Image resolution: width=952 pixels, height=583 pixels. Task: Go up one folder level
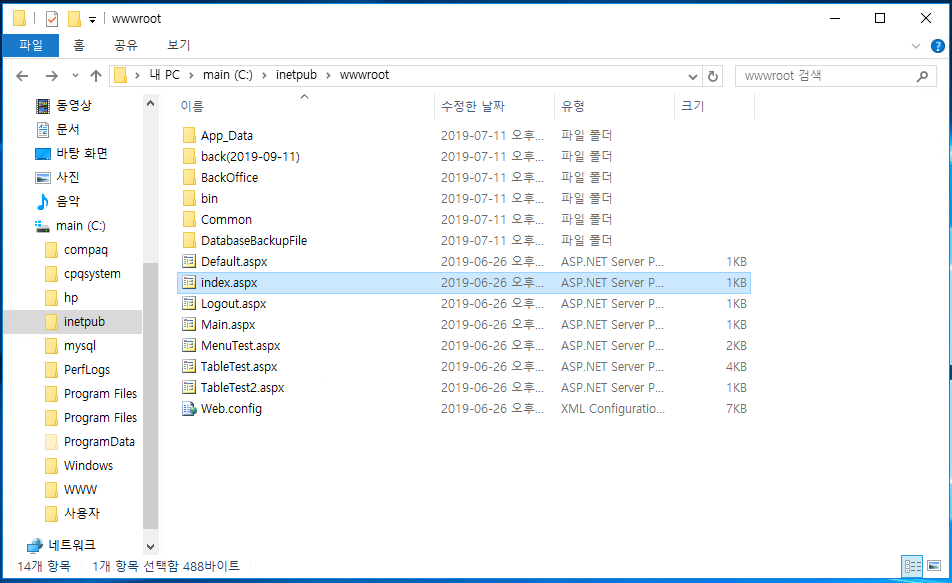[x=95, y=76]
